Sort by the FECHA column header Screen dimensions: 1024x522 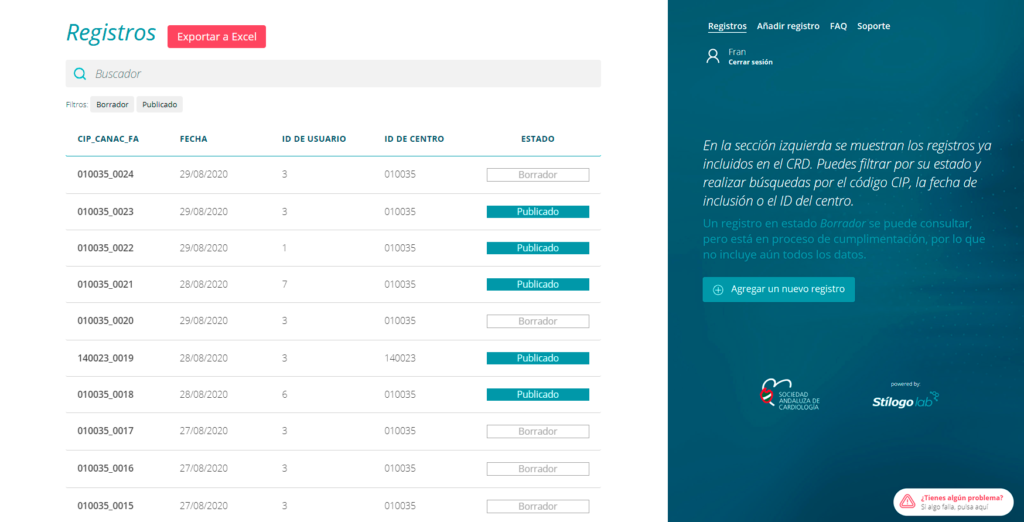tap(193, 139)
